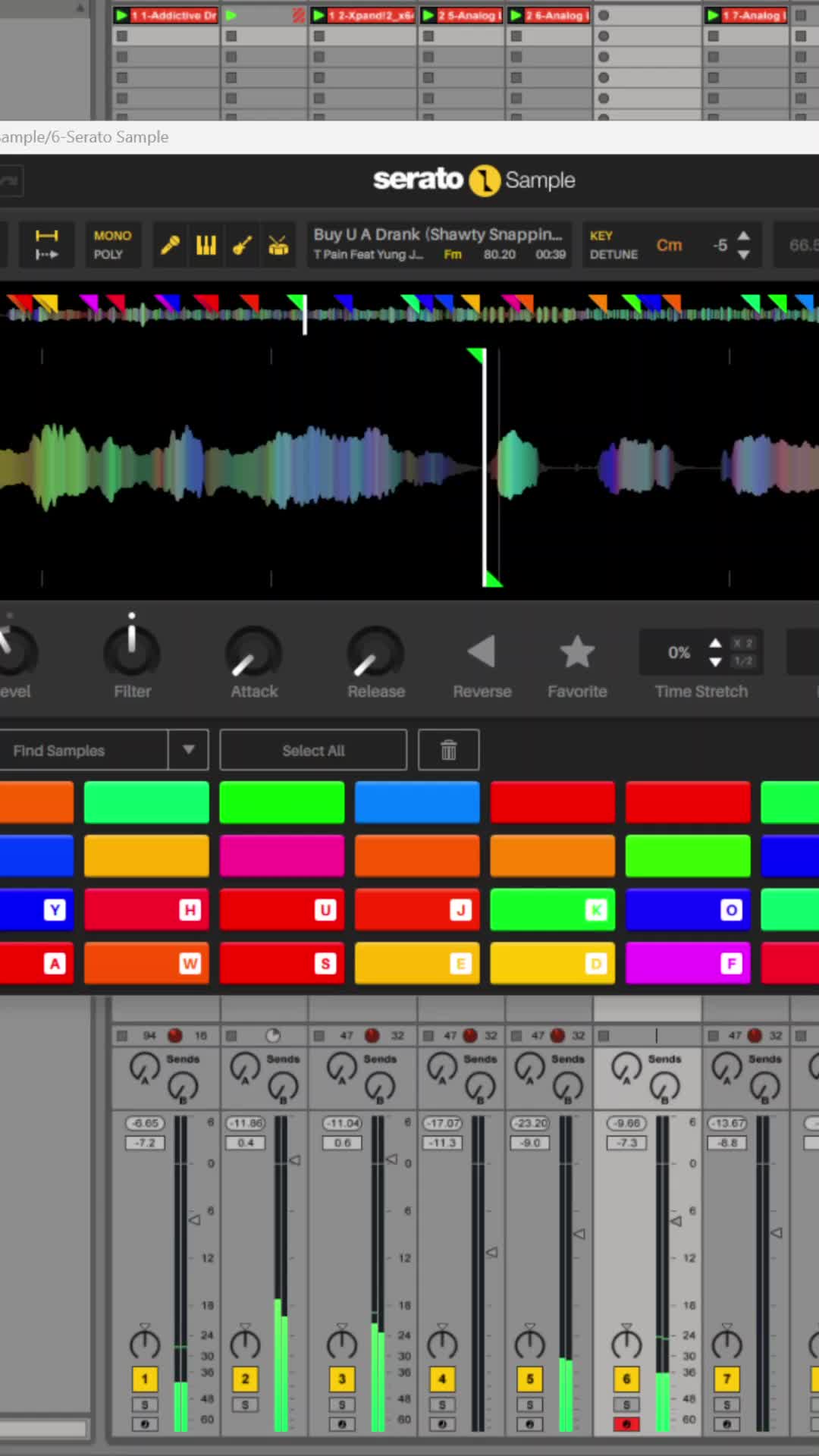Trigger the red pad labeled H
Image resolution: width=819 pixels, height=1456 pixels.
147,909
